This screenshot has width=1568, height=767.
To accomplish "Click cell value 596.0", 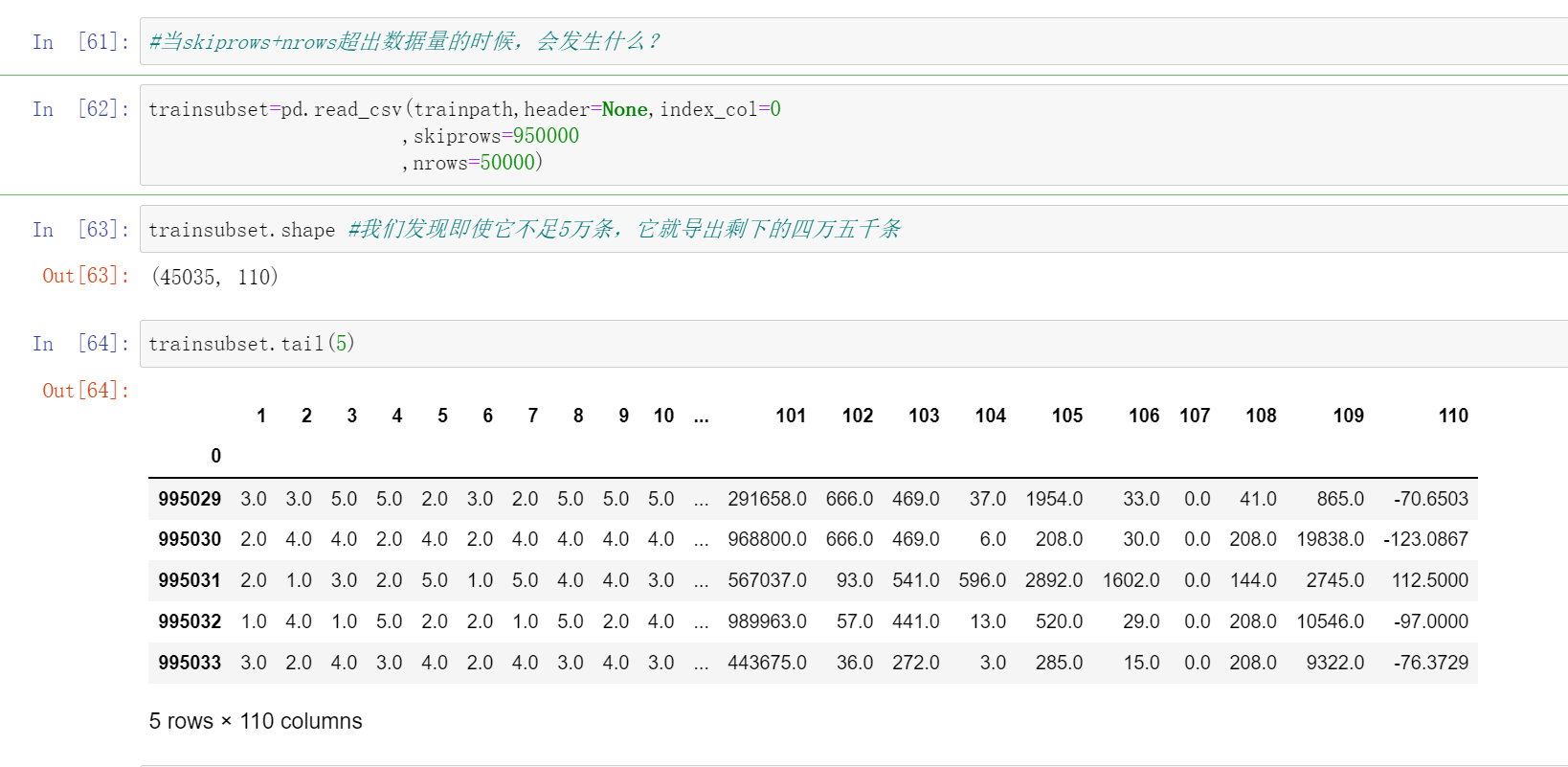I will pos(982,580).
